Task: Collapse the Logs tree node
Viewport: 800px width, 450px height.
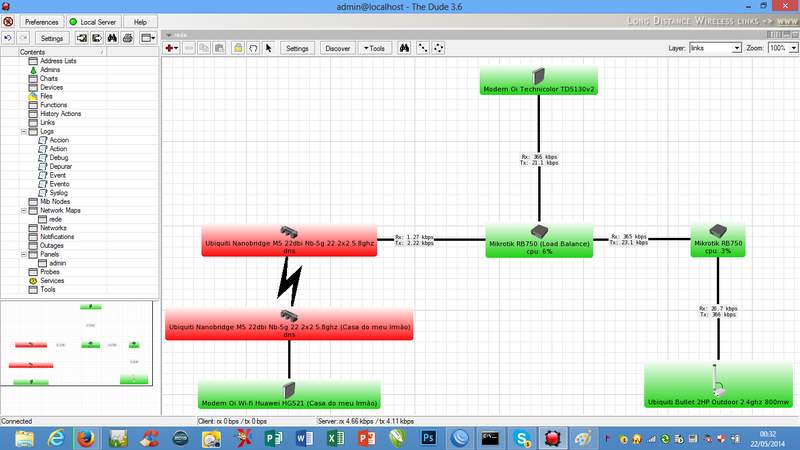Action: tap(23, 132)
